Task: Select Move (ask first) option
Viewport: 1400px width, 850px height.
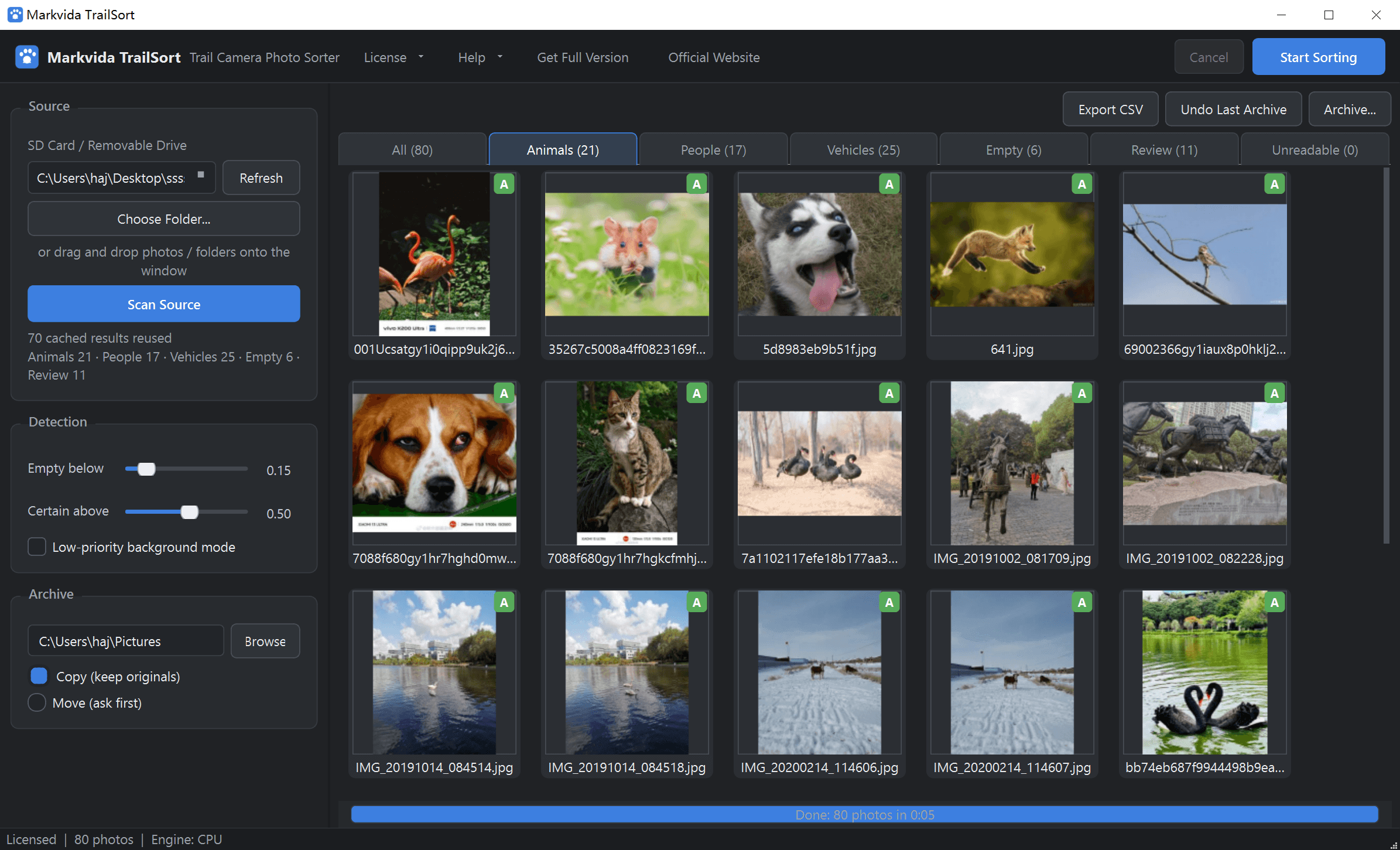Action: coord(37,702)
